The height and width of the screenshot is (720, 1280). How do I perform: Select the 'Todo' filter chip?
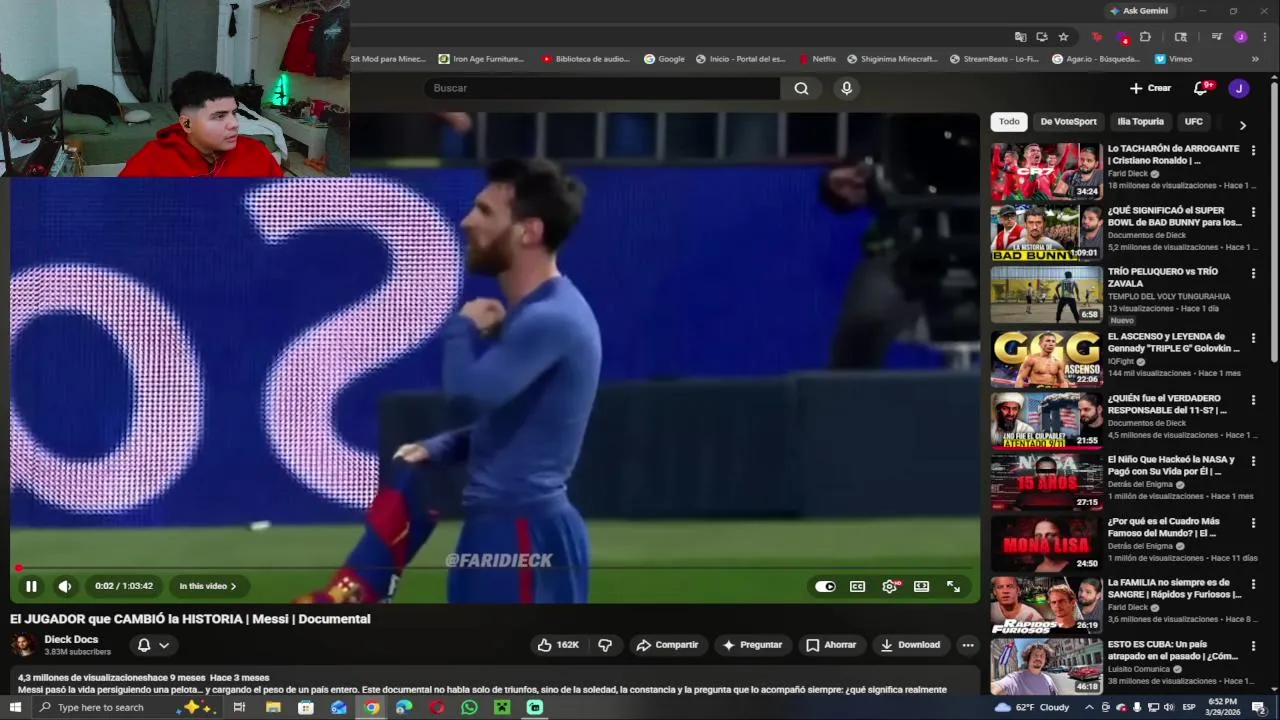[1009, 122]
